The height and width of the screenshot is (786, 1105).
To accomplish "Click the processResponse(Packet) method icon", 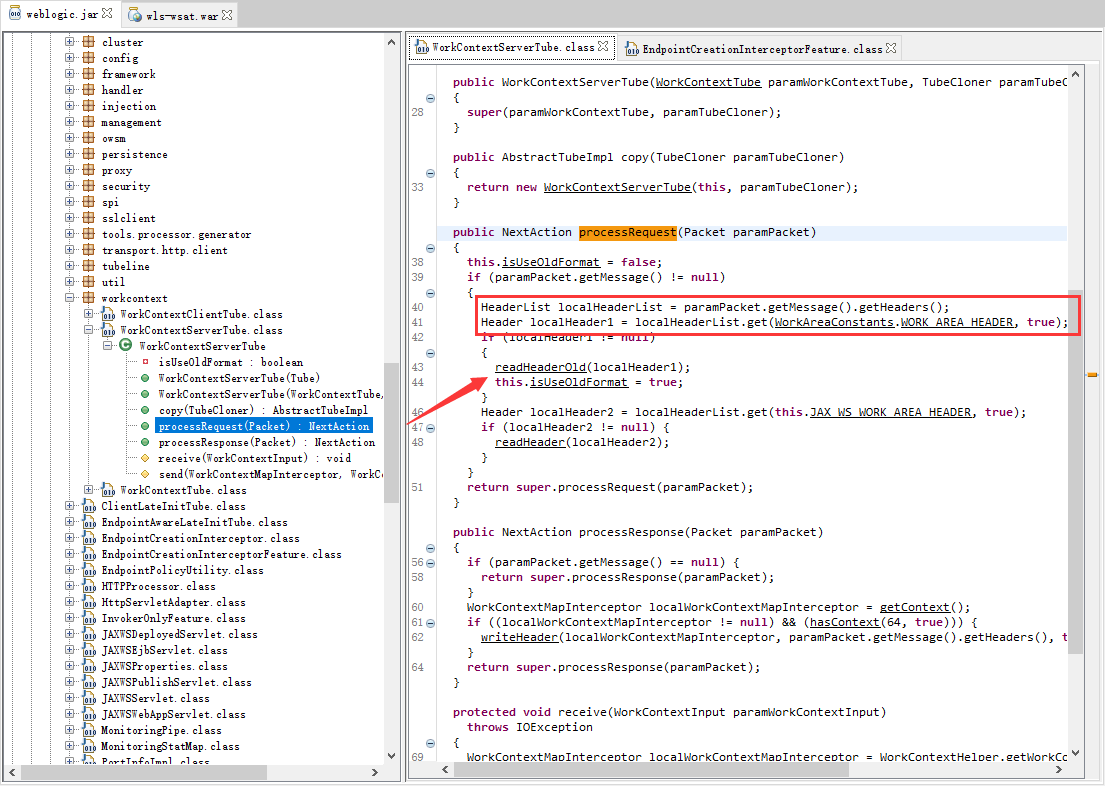I will click(145, 442).
